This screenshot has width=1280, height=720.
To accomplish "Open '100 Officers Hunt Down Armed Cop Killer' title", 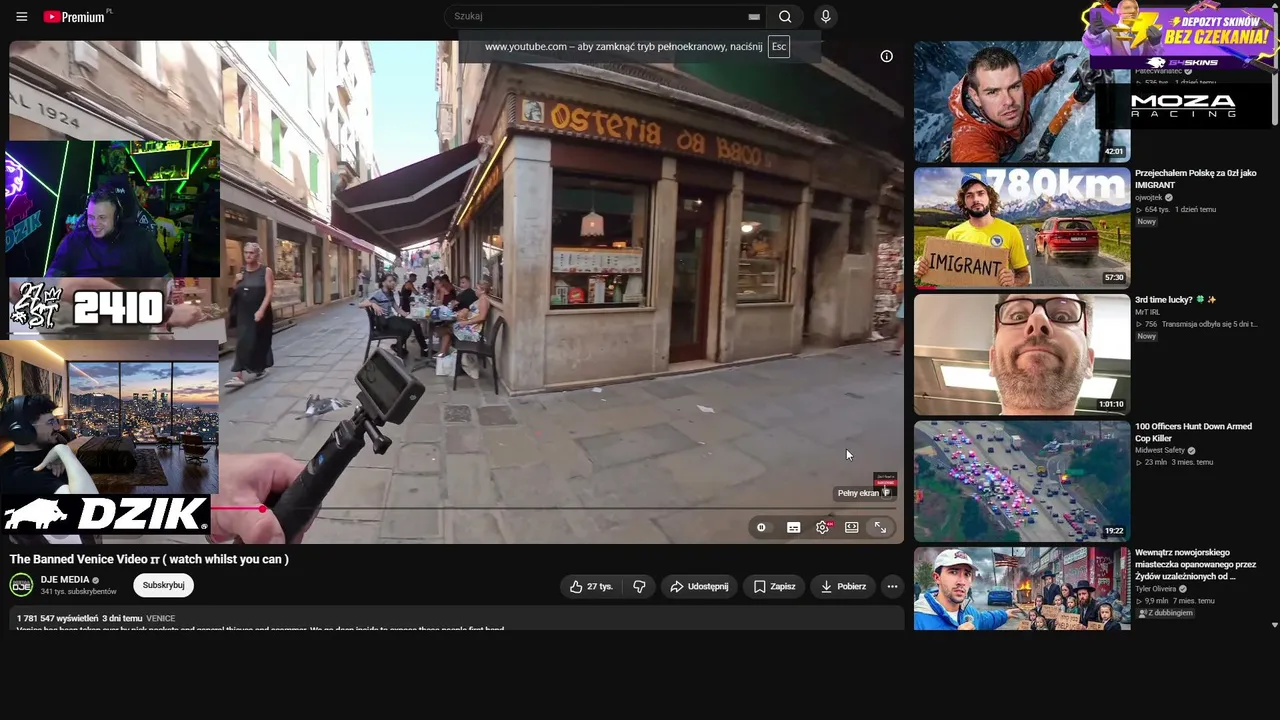I will pyautogui.click(x=1193, y=432).
